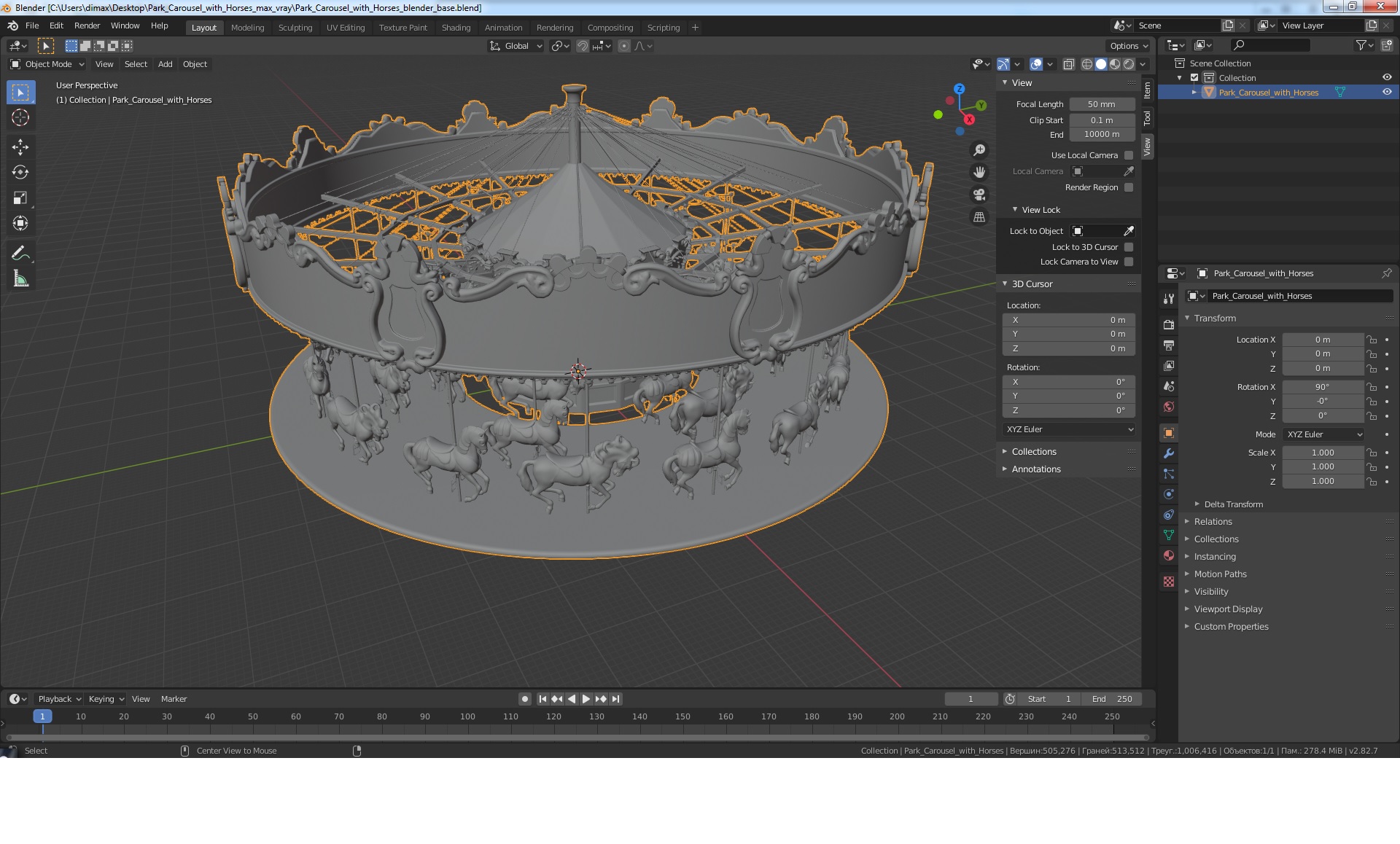
Task: Open World properties tab icon
Action: (1169, 407)
